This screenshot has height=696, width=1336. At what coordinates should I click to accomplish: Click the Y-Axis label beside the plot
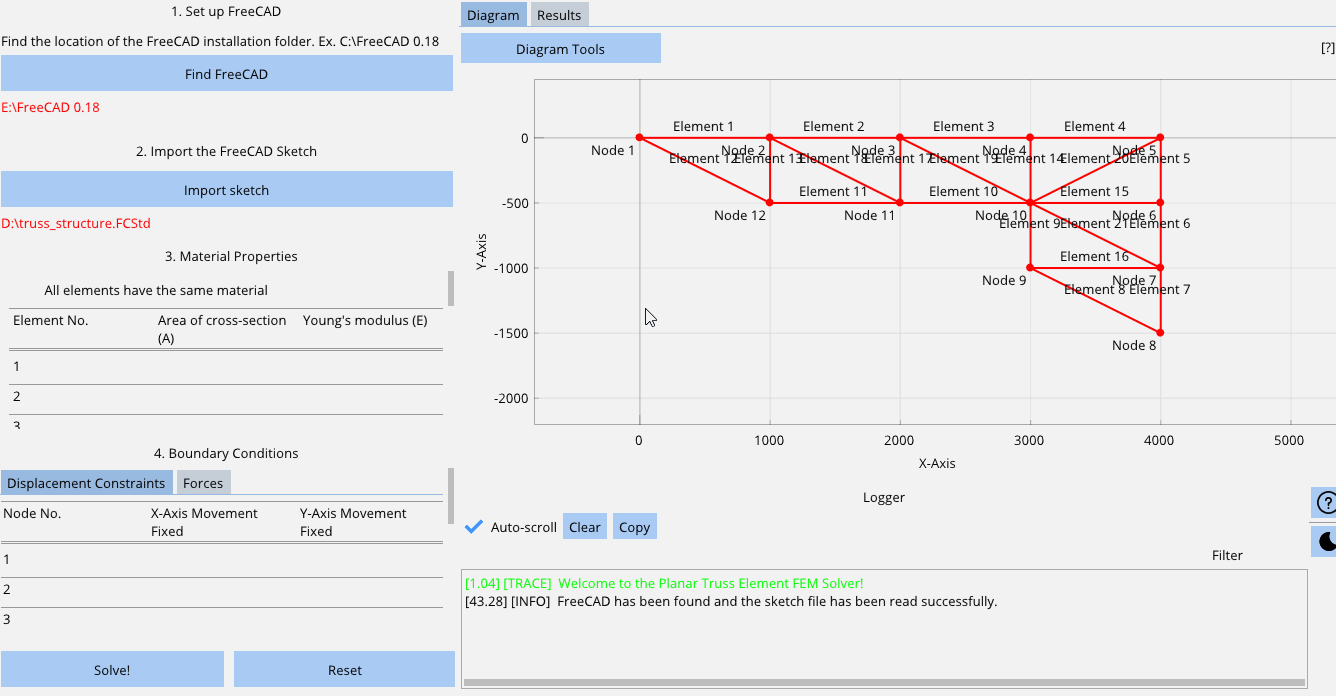(481, 252)
